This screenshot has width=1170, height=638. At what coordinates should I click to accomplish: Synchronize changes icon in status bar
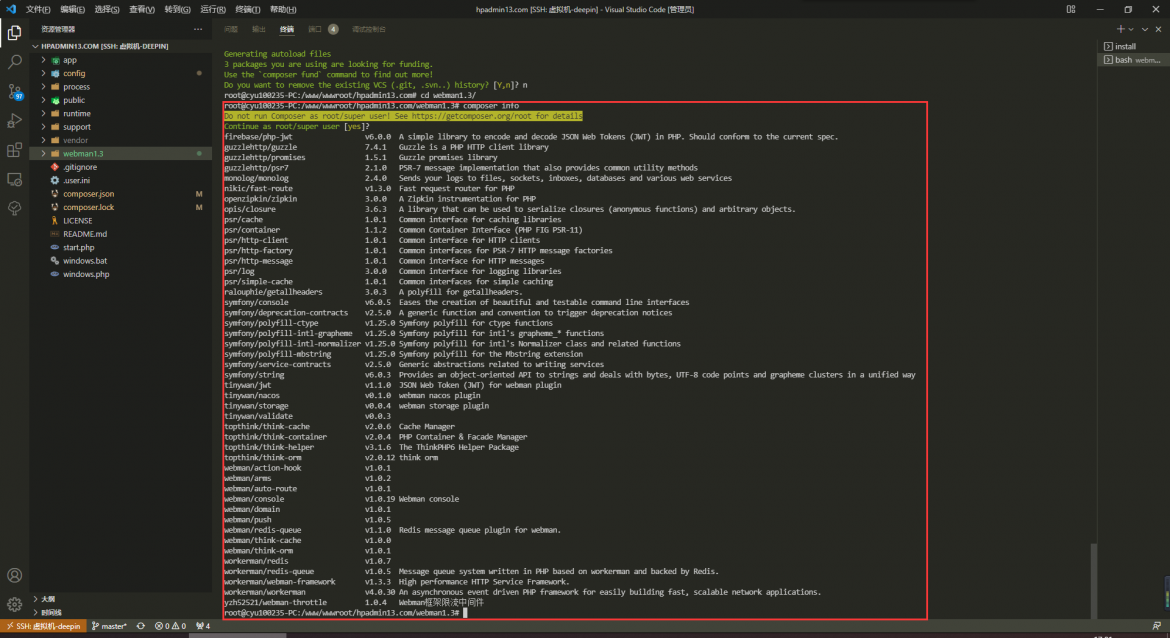(x=140, y=626)
